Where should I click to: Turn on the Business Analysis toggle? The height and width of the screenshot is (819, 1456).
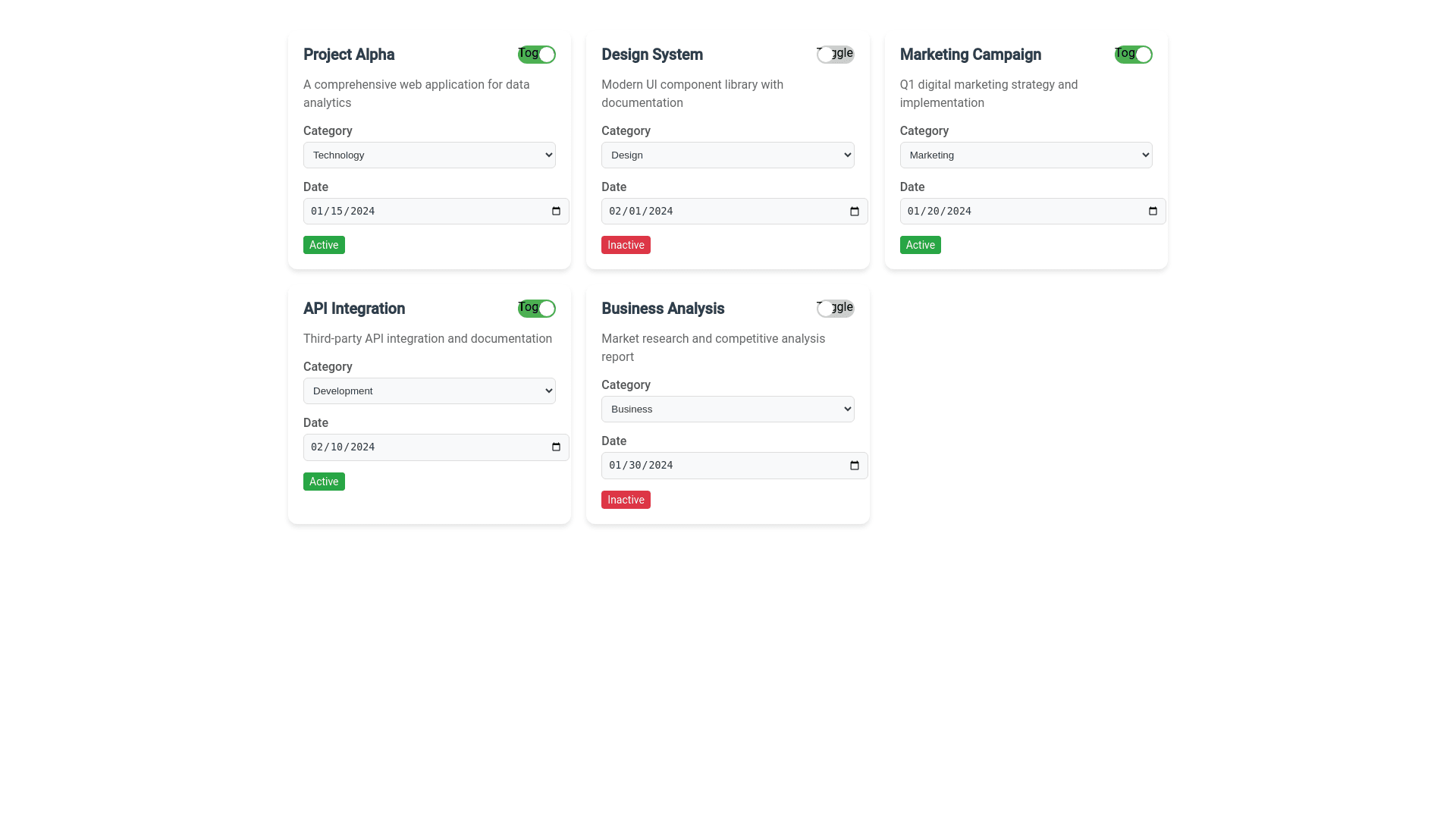coord(835,309)
